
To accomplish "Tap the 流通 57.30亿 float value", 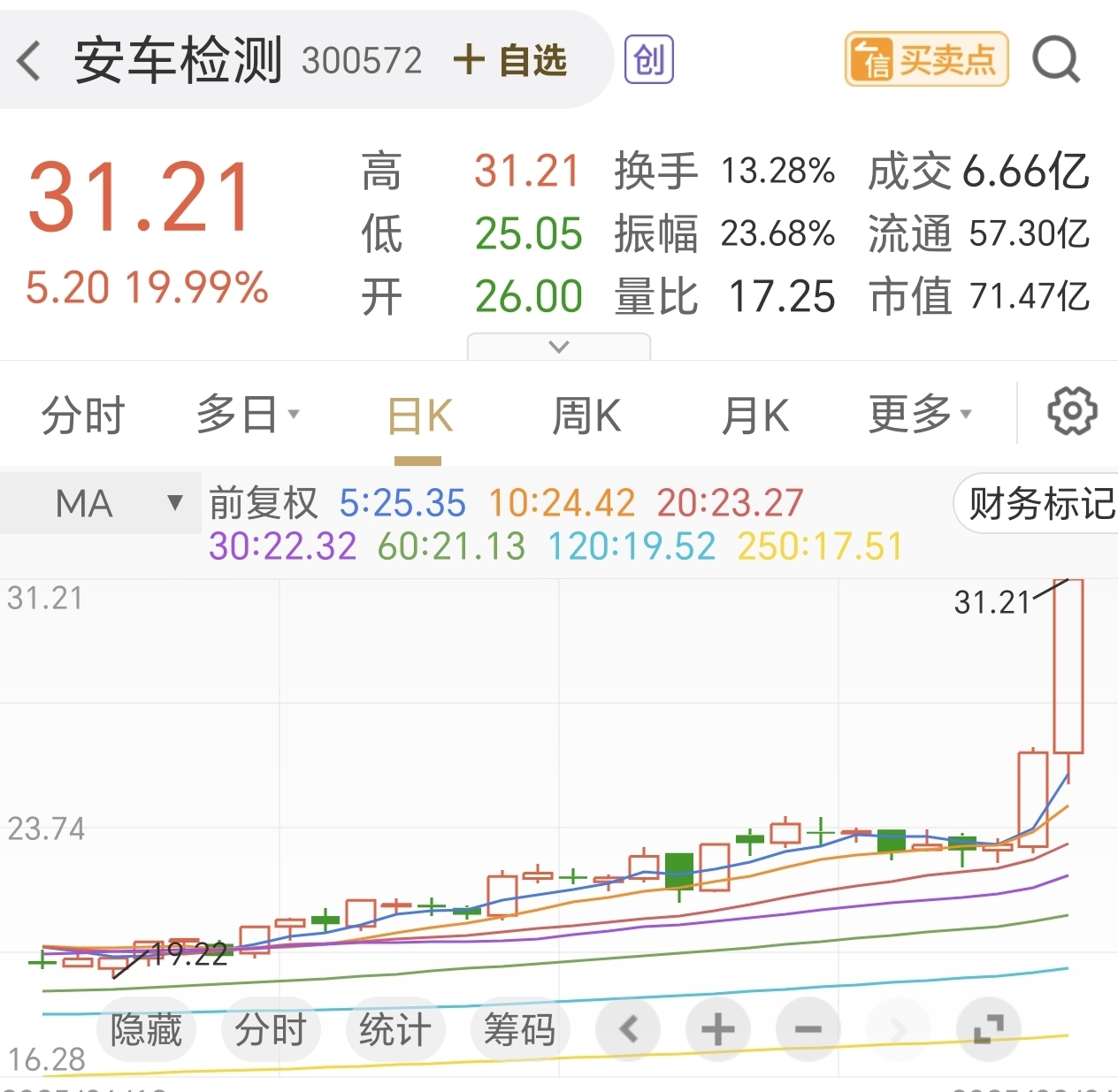I will tap(1029, 233).
